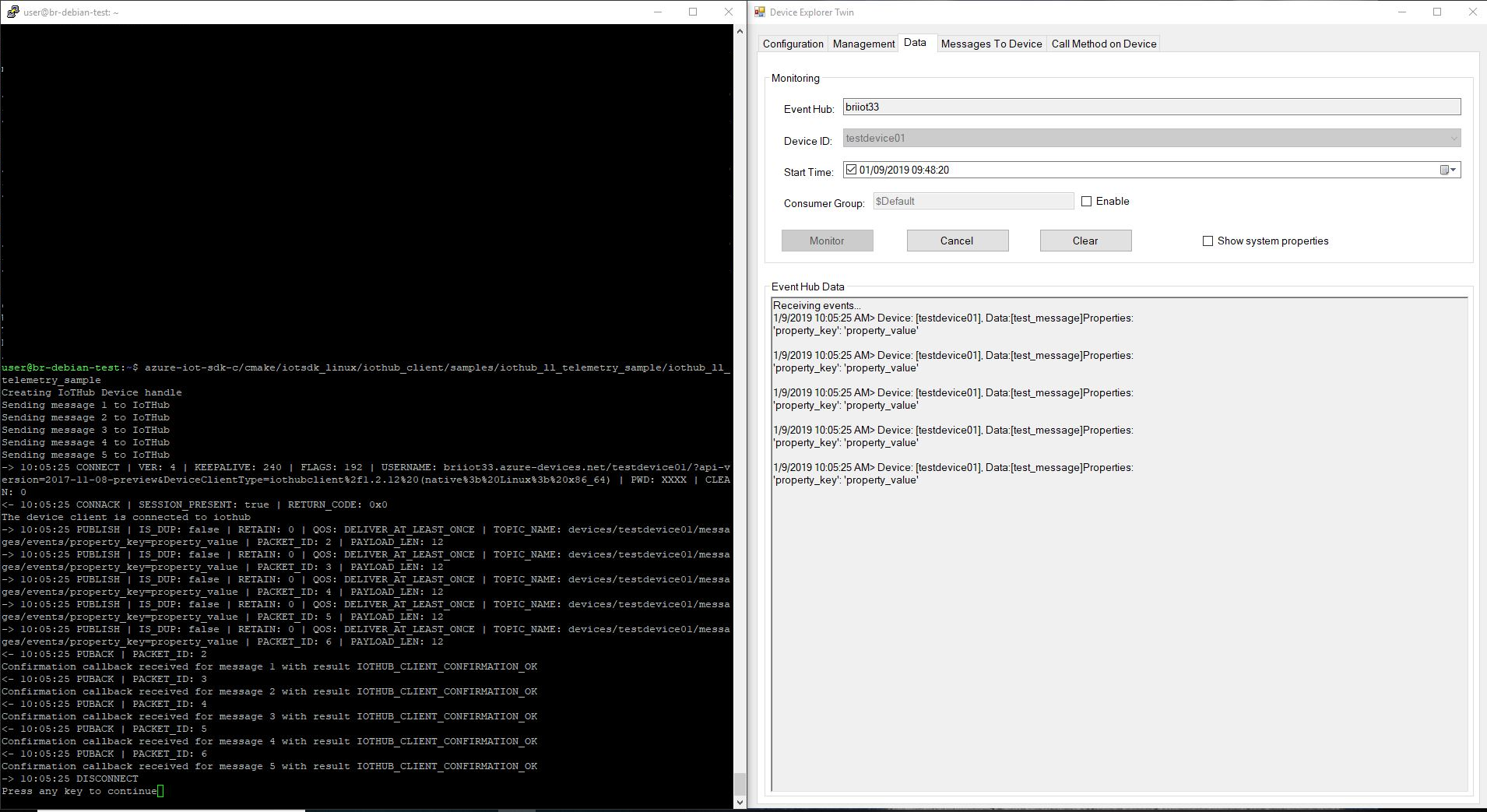The image size is (1487, 812).
Task: Open Call Method on Device tab
Action: pos(1103,44)
